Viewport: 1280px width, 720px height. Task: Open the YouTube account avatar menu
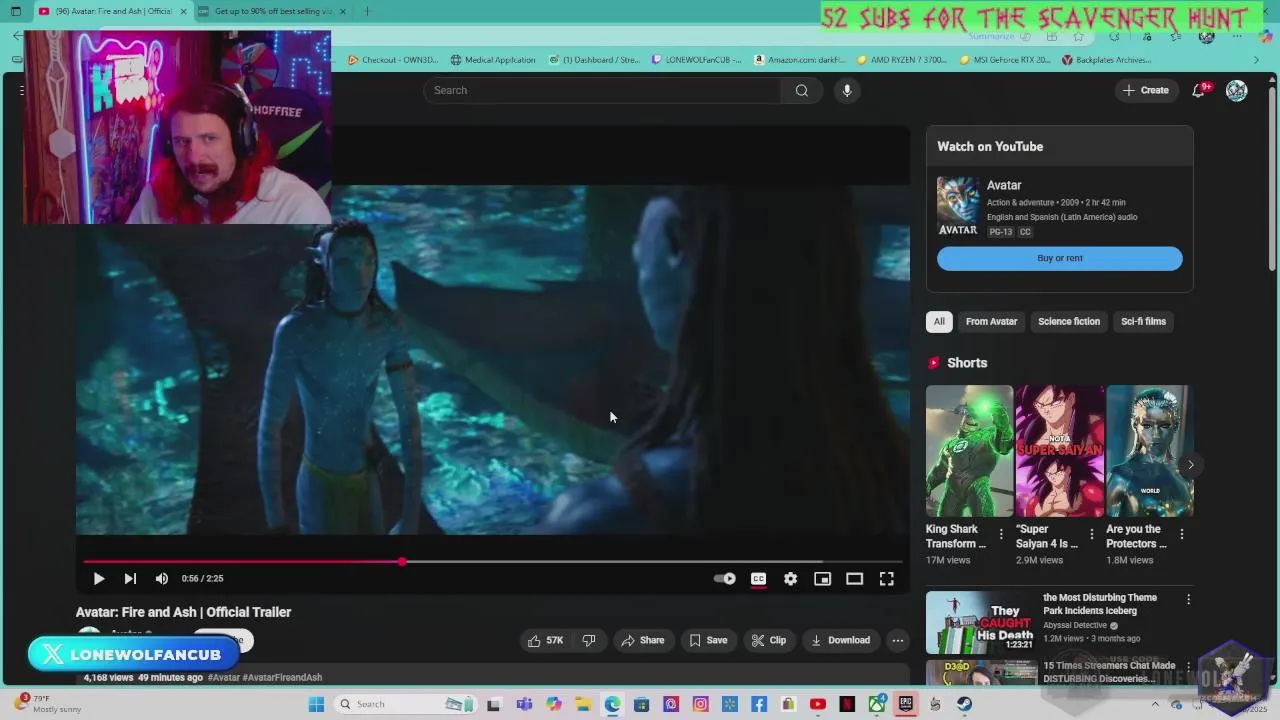click(1237, 90)
